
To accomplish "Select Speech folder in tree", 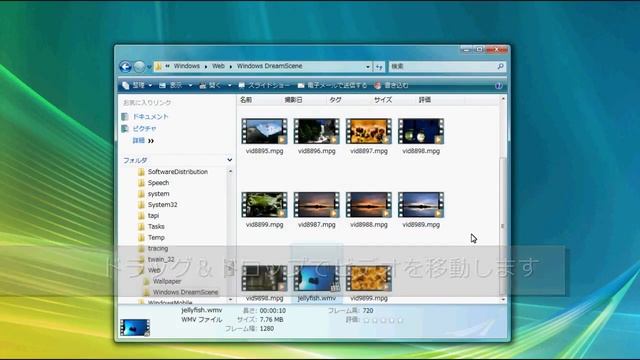I will click(x=158, y=183).
